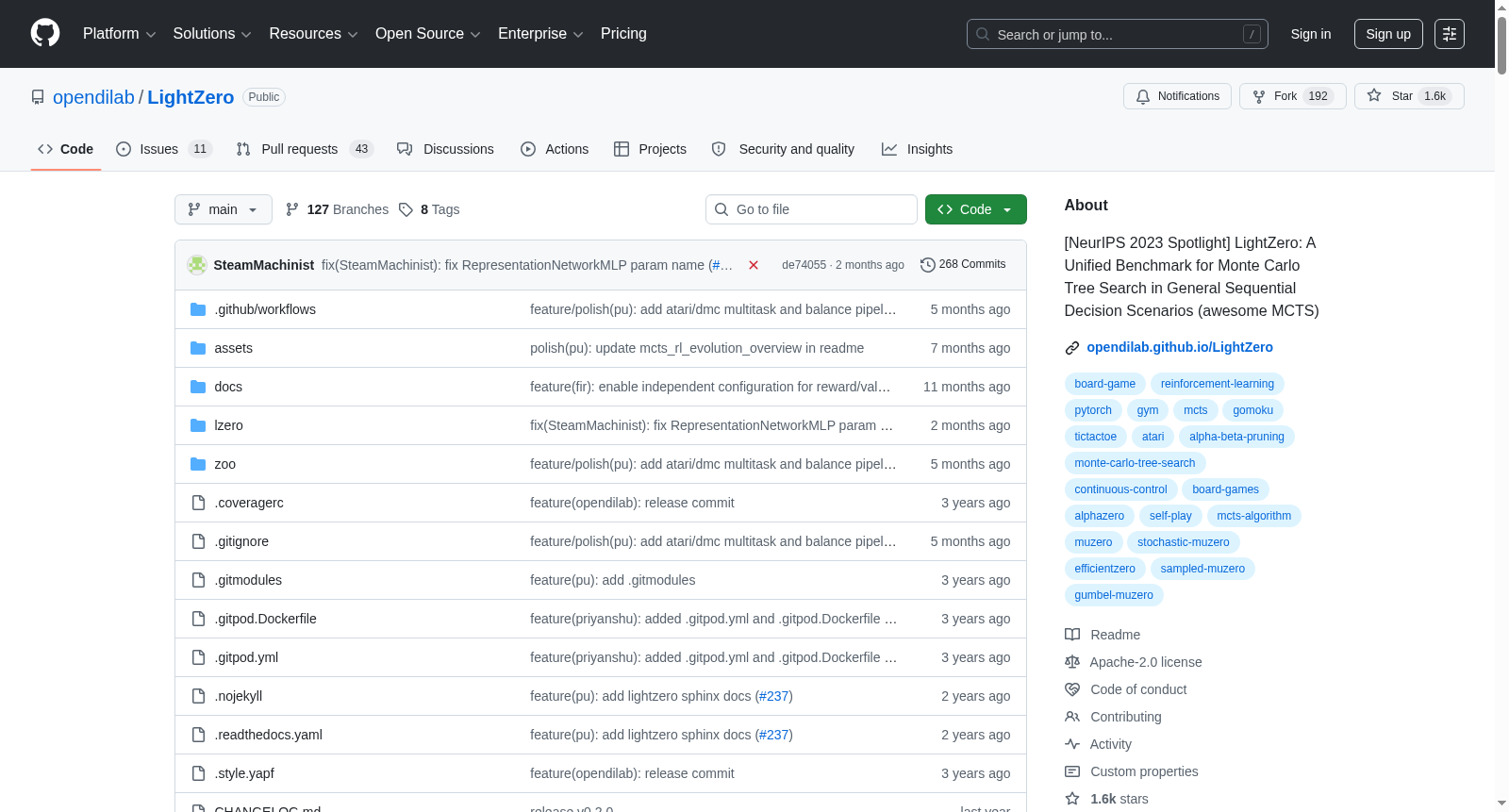Viewport: 1509px width, 812px height.
Task: Click the history clock icon by 268 Commits
Action: pyautogui.click(x=928, y=265)
